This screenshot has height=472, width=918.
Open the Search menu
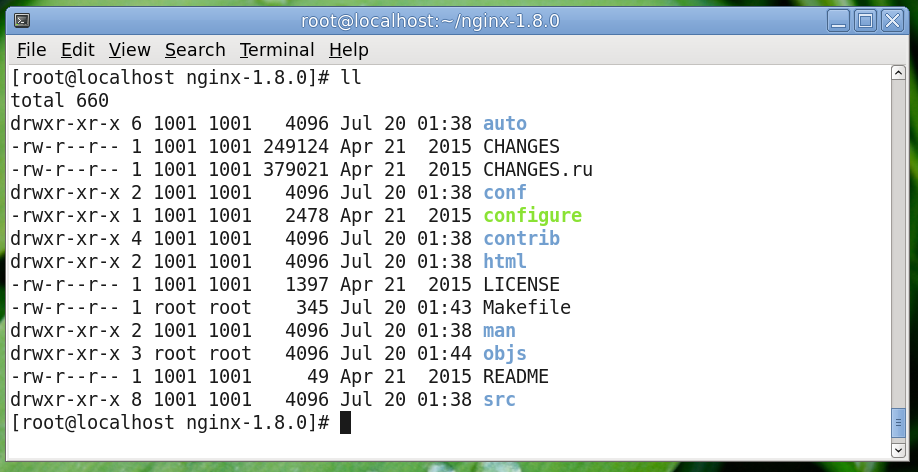click(x=195, y=50)
